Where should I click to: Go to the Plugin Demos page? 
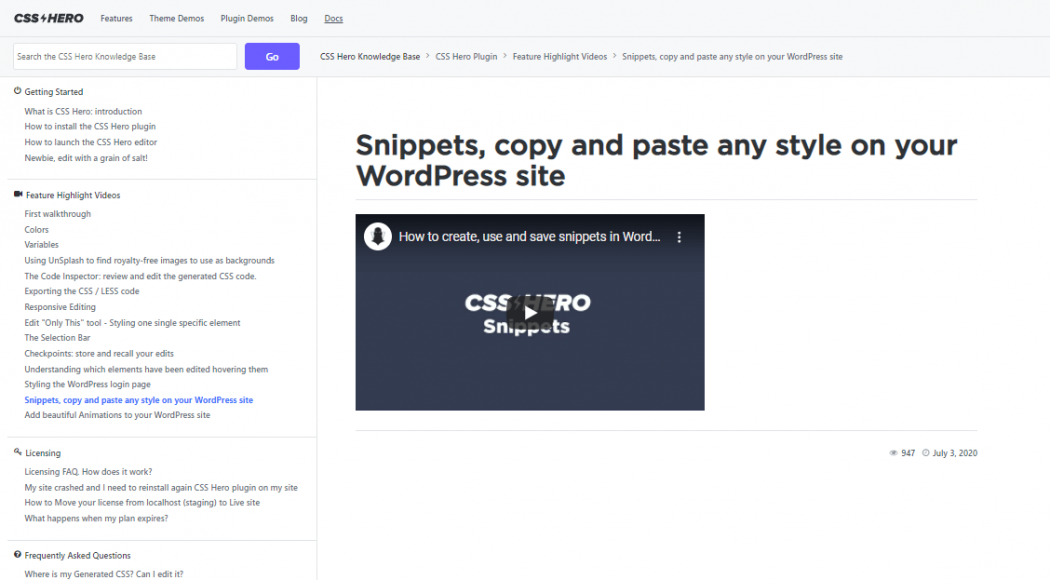[x=246, y=18]
